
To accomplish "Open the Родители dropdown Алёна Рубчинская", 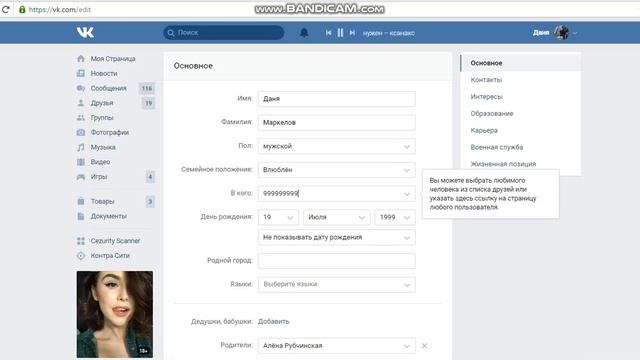I will click(337, 346).
